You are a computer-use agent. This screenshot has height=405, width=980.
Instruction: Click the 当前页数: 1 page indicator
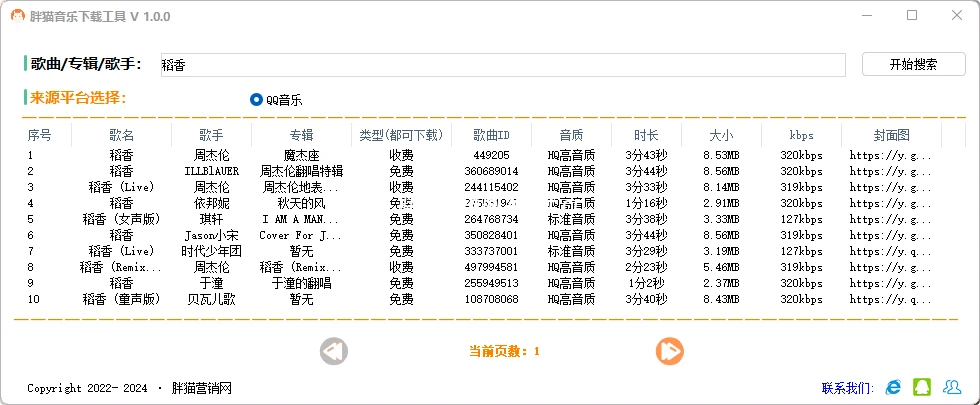click(504, 351)
